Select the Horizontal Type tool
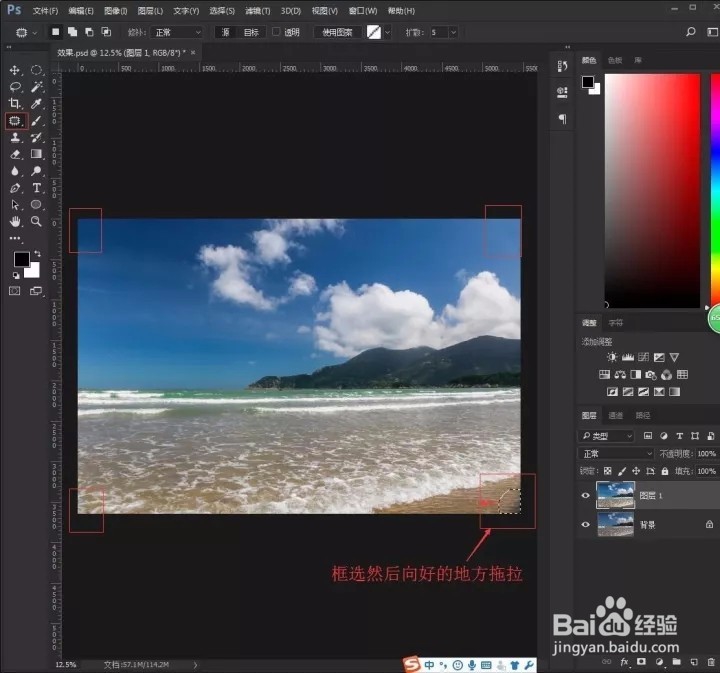Screen dimensions: 720x673 coord(36,188)
